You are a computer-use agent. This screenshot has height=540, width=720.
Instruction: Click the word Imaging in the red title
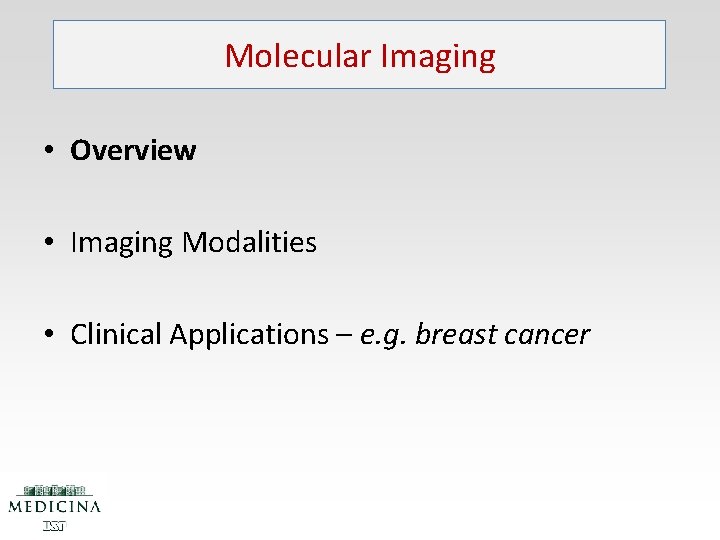(x=439, y=57)
